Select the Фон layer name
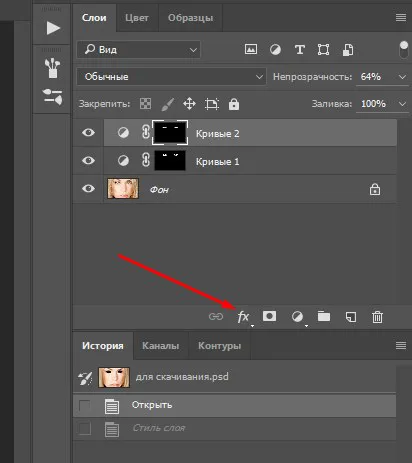412x463 pixels. pyautogui.click(x=159, y=190)
